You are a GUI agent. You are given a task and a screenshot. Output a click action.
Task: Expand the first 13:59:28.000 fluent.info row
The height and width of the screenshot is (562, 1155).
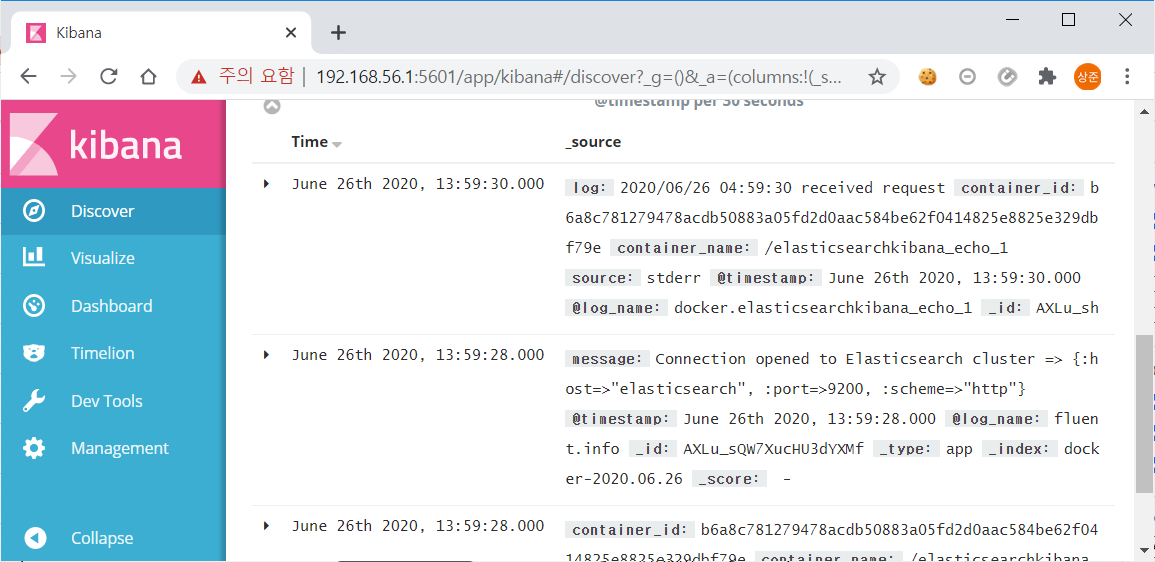point(267,355)
